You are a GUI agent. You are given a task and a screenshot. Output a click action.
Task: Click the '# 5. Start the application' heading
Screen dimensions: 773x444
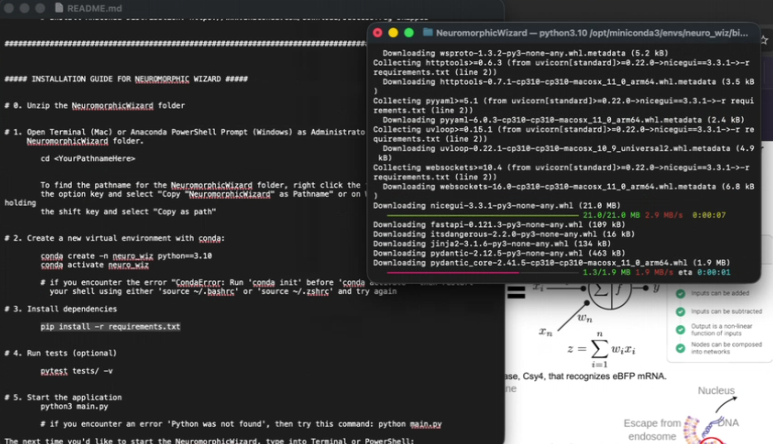pos(63,397)
